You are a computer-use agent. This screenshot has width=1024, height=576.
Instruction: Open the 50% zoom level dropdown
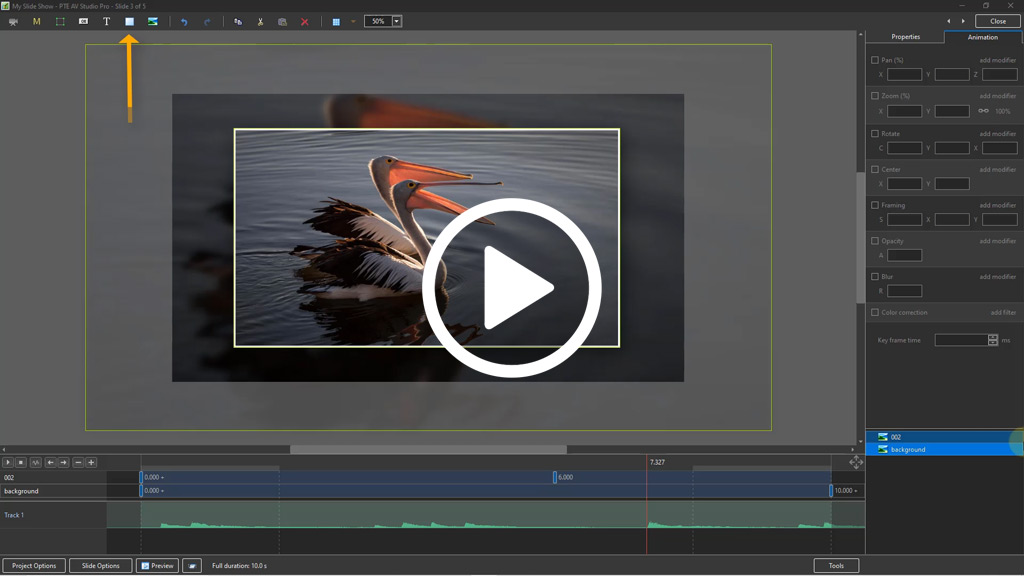point(396,22)
